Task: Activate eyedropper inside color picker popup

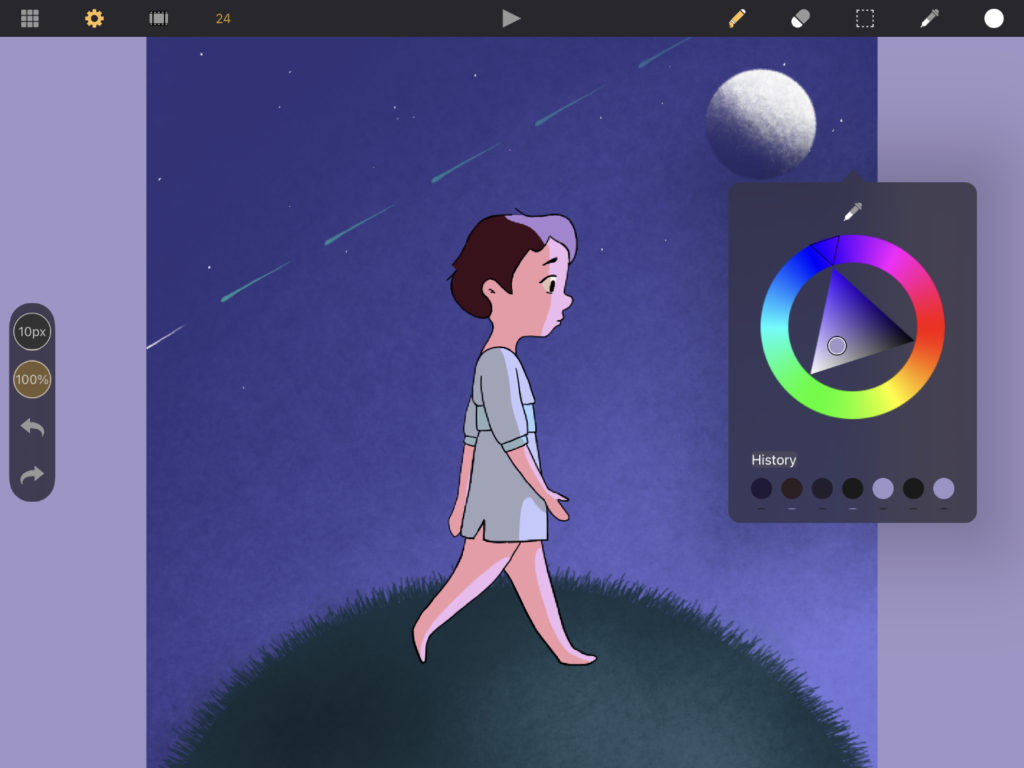Action: tap(852, 212)
